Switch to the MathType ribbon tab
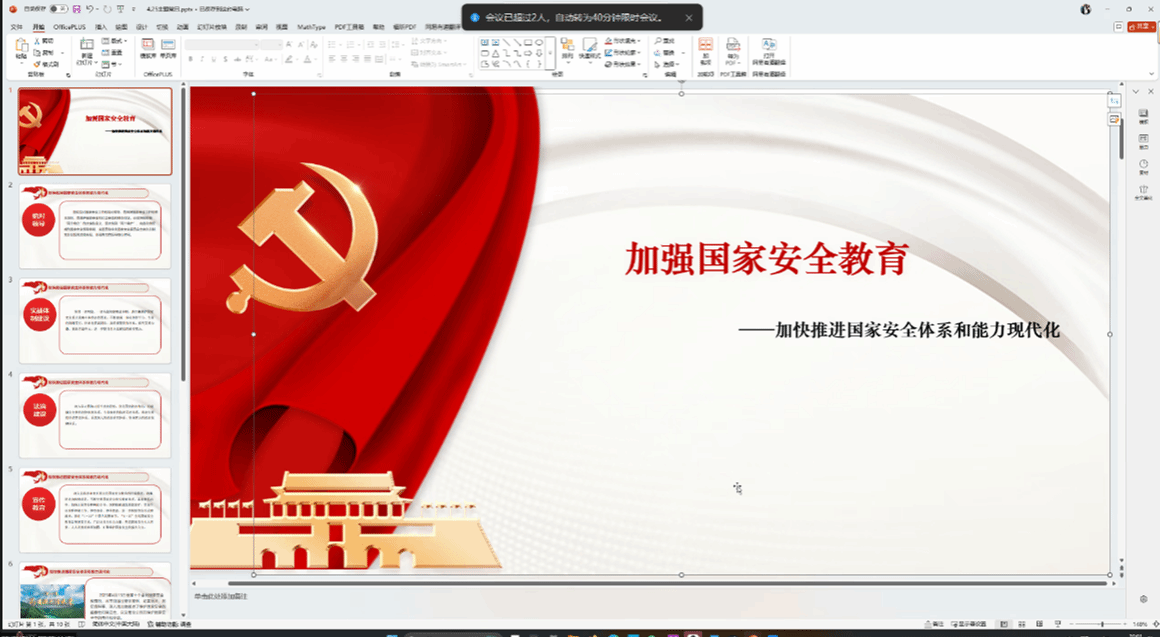The height and width of the screenshot is (637, 1160). coord(311,27)
